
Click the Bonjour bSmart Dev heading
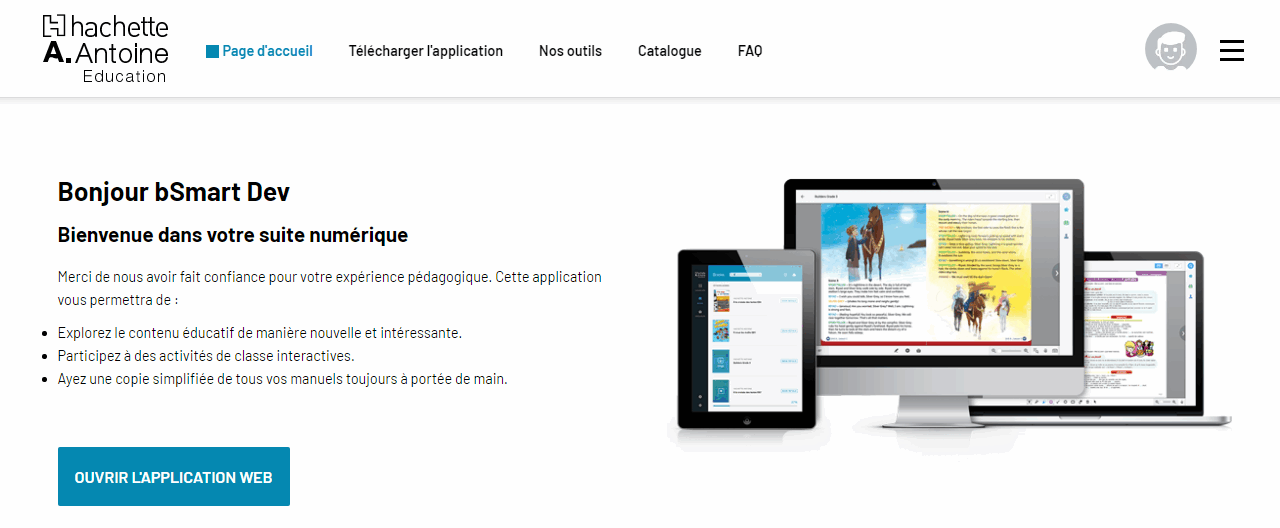click(174, 192)
